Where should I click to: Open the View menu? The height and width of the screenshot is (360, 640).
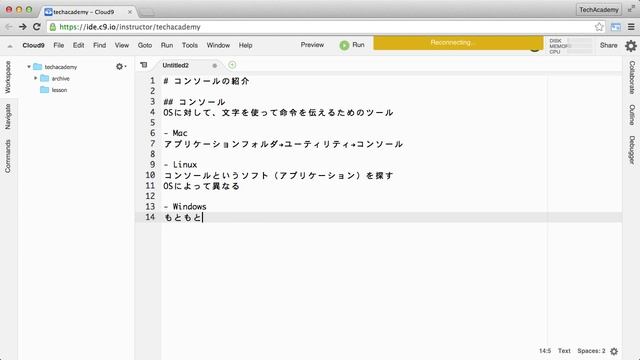pyautogui.click(x=122, y=45)
